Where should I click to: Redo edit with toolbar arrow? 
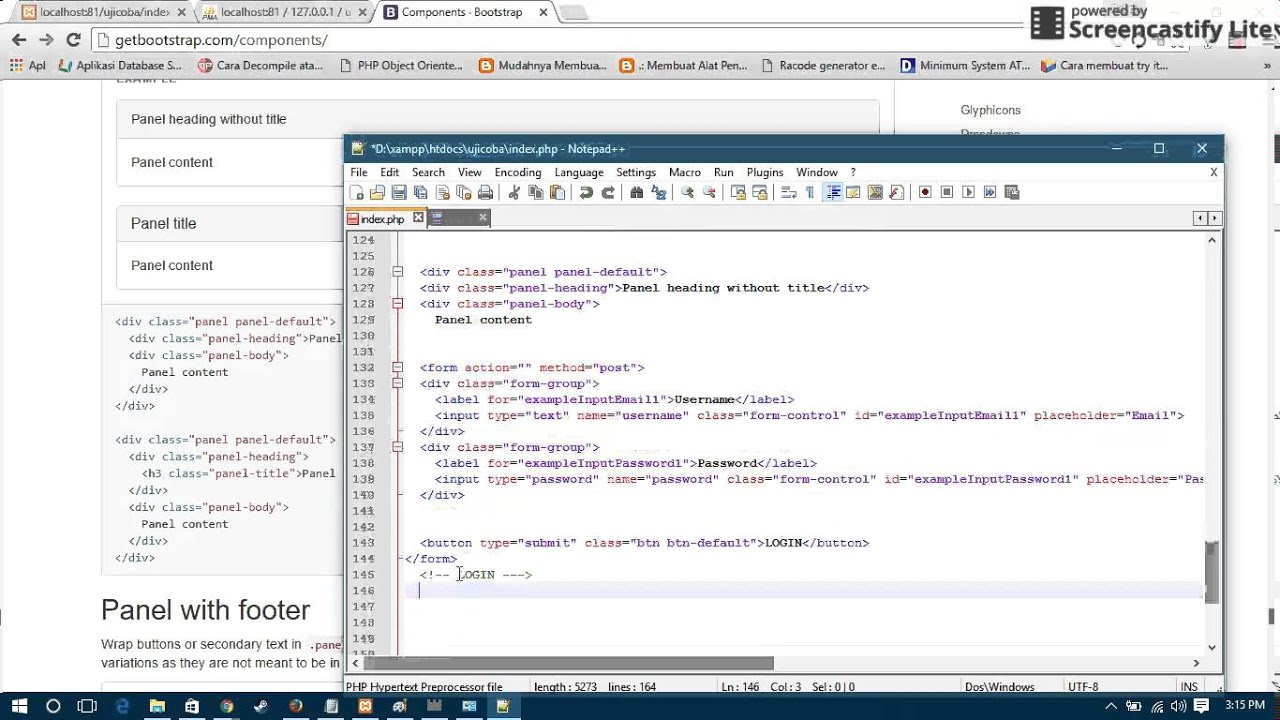point(608,192)
